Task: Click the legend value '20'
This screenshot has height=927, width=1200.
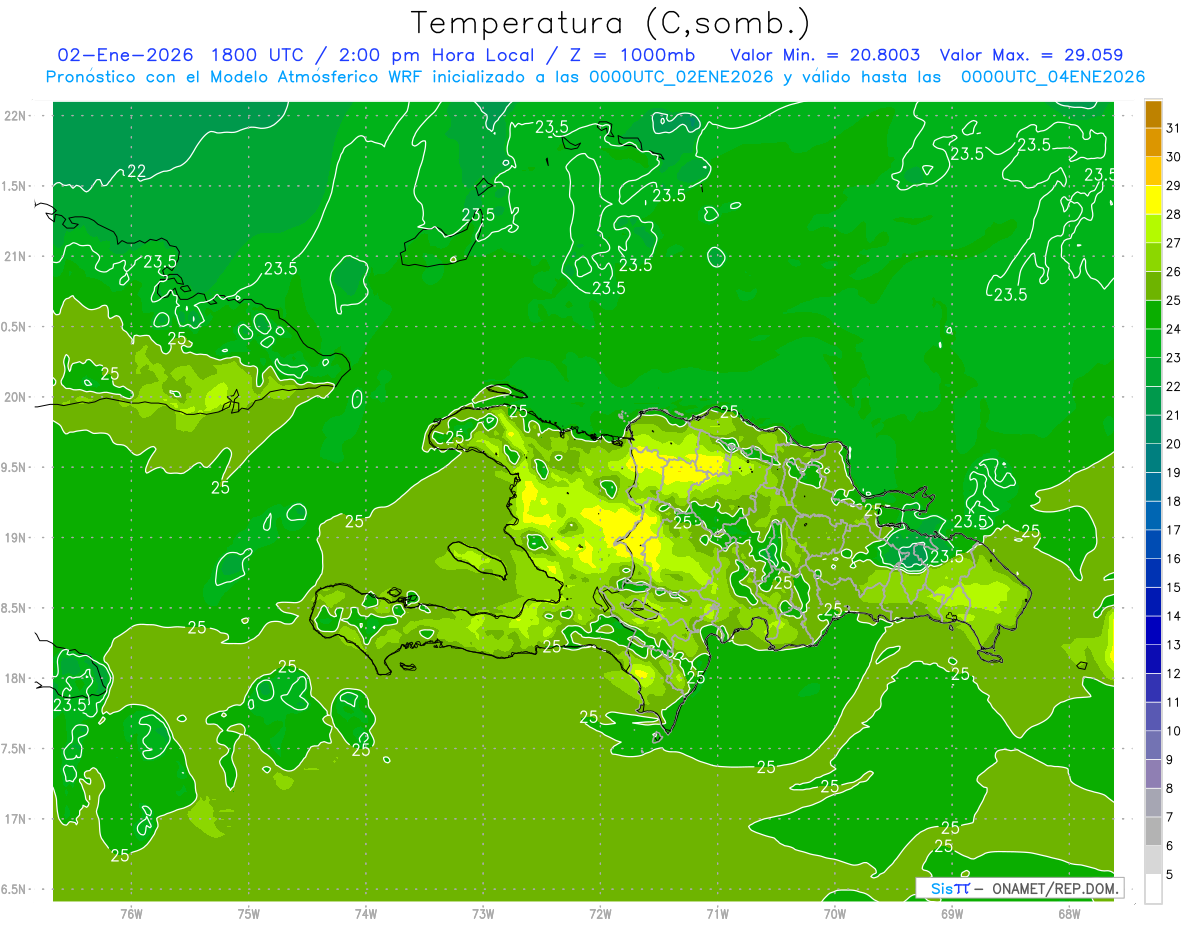Action: click(x=1173, y=444)
